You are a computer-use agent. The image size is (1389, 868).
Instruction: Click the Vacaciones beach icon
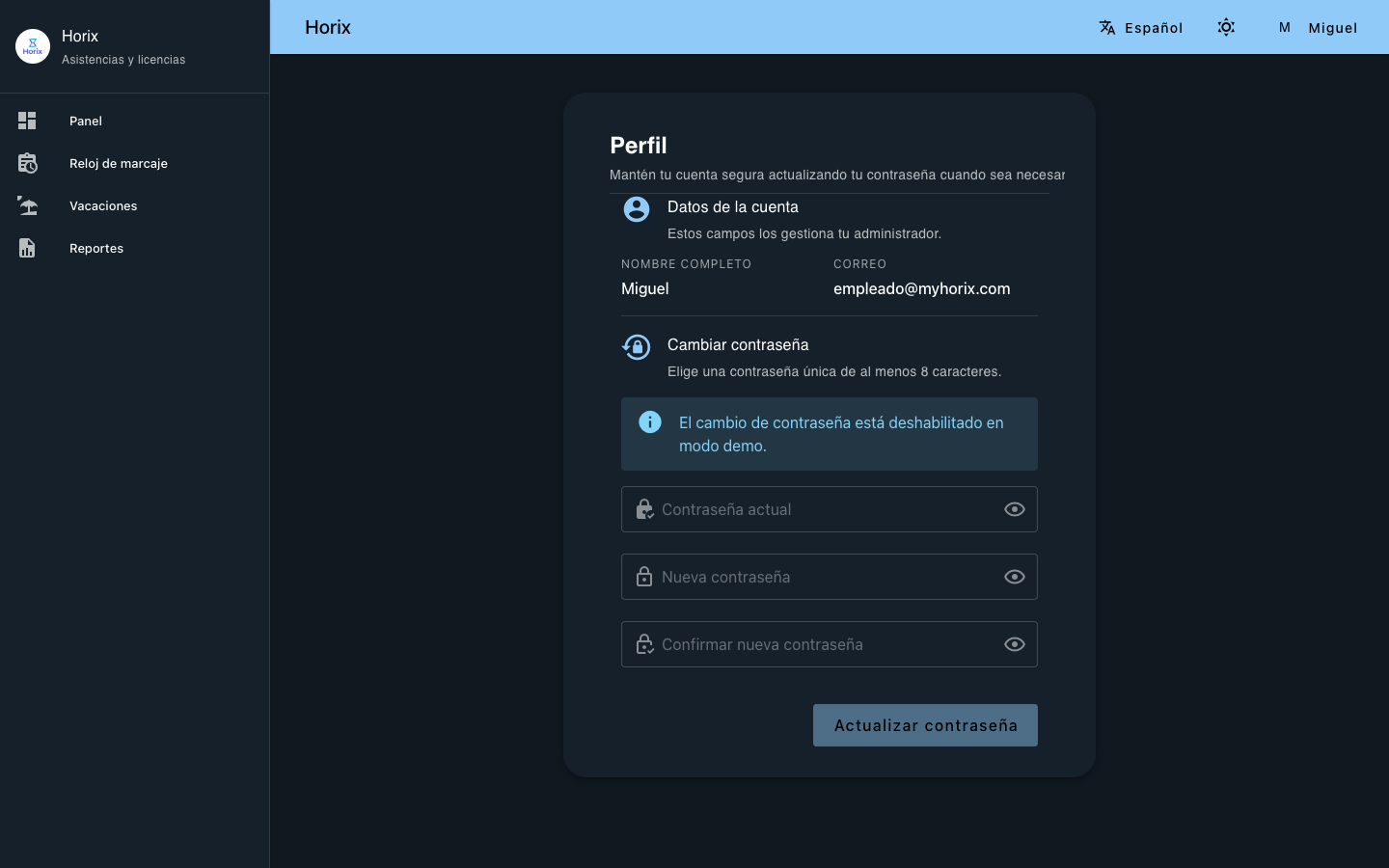[27, 205]
